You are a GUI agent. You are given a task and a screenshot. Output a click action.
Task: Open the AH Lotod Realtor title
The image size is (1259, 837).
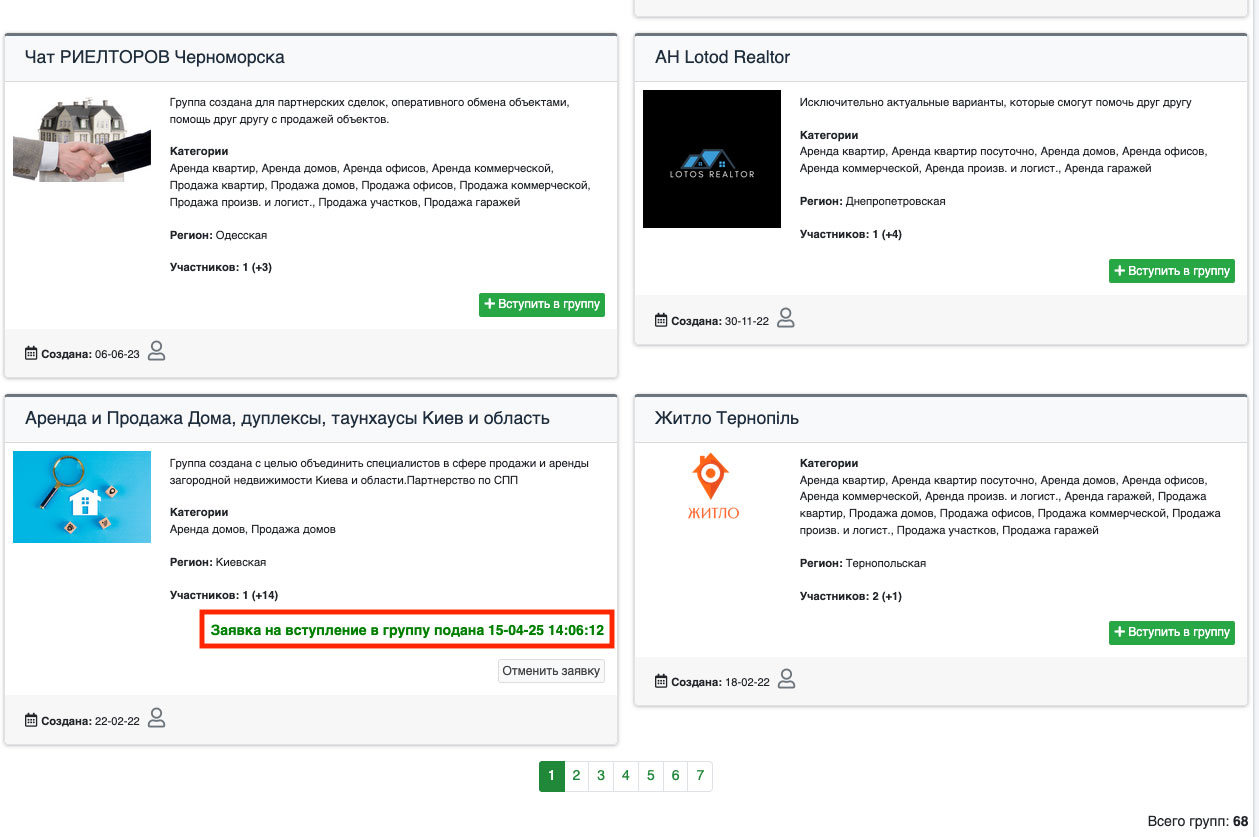pyautogui.click(x=722, y=58)
